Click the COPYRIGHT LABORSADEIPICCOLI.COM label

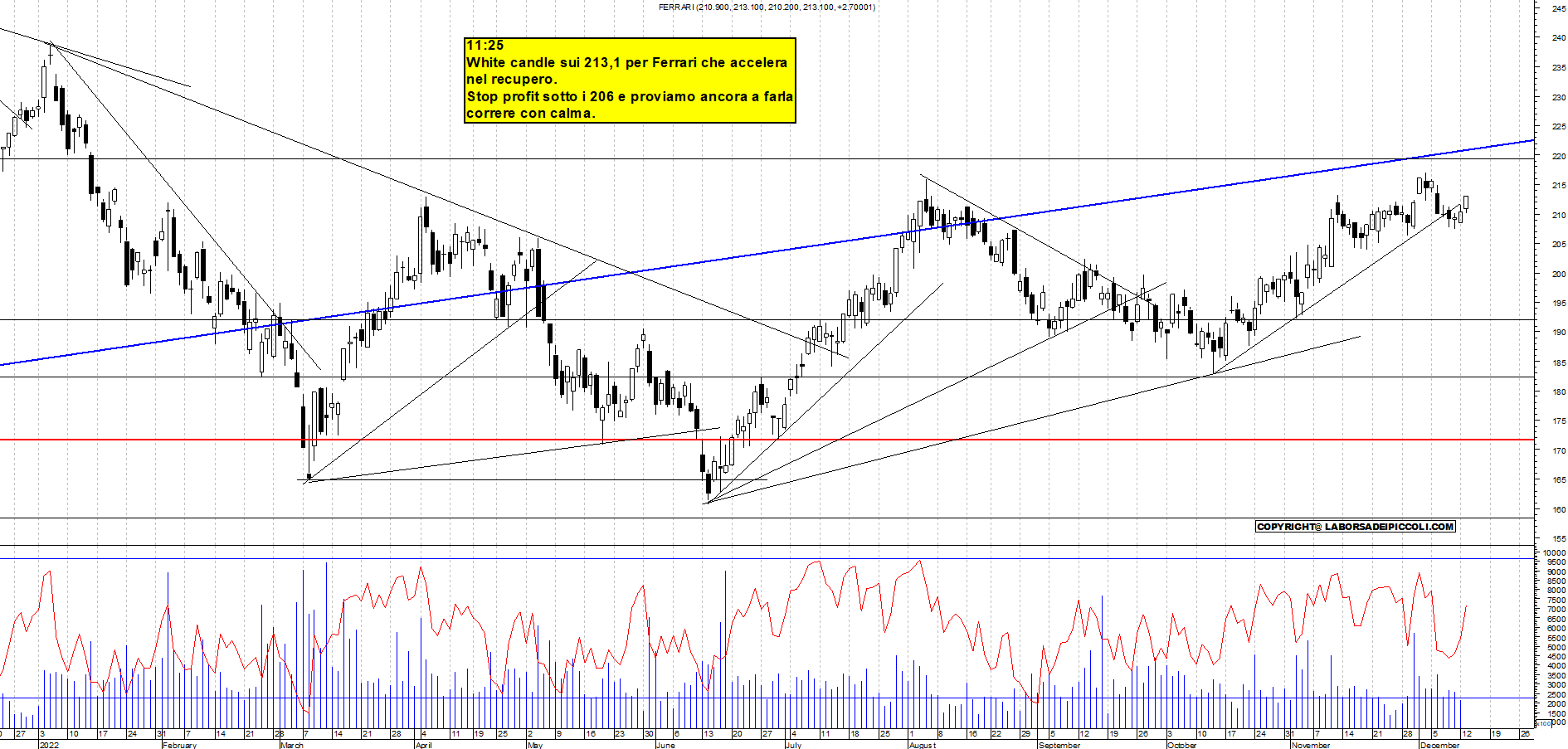coord(1356,527)
